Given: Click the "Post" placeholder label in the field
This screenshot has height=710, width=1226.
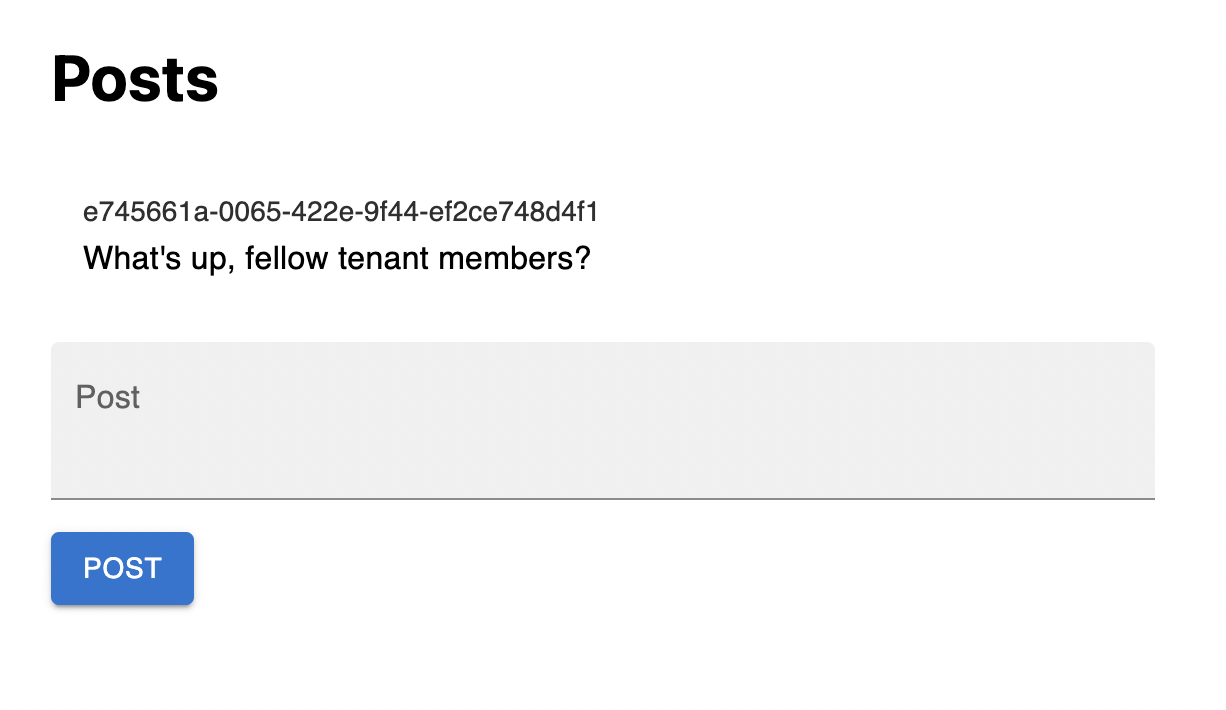Looking at the screenshot, I should tap(108, 397).
